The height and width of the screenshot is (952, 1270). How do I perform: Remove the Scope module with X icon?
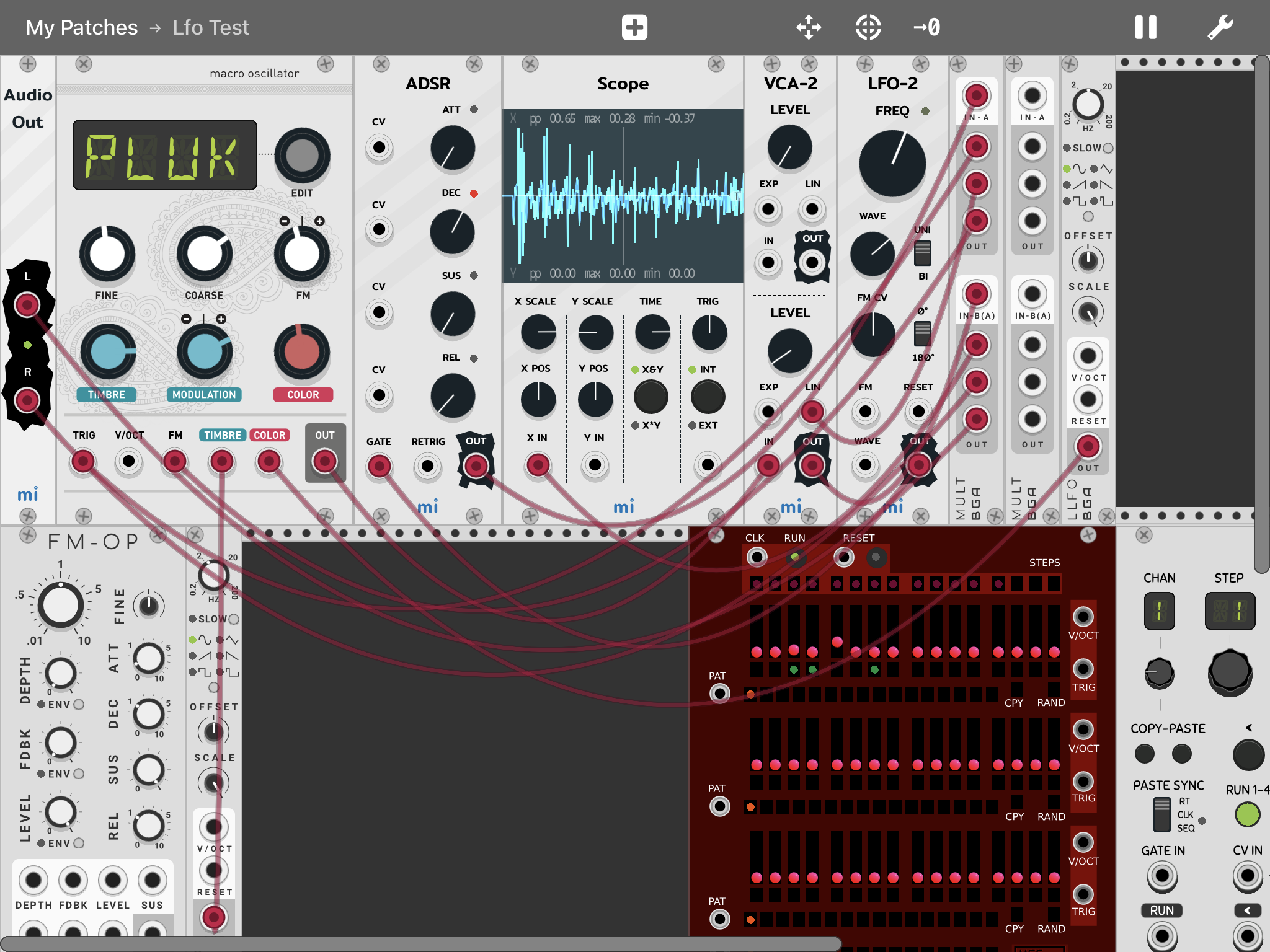point(530,64)
